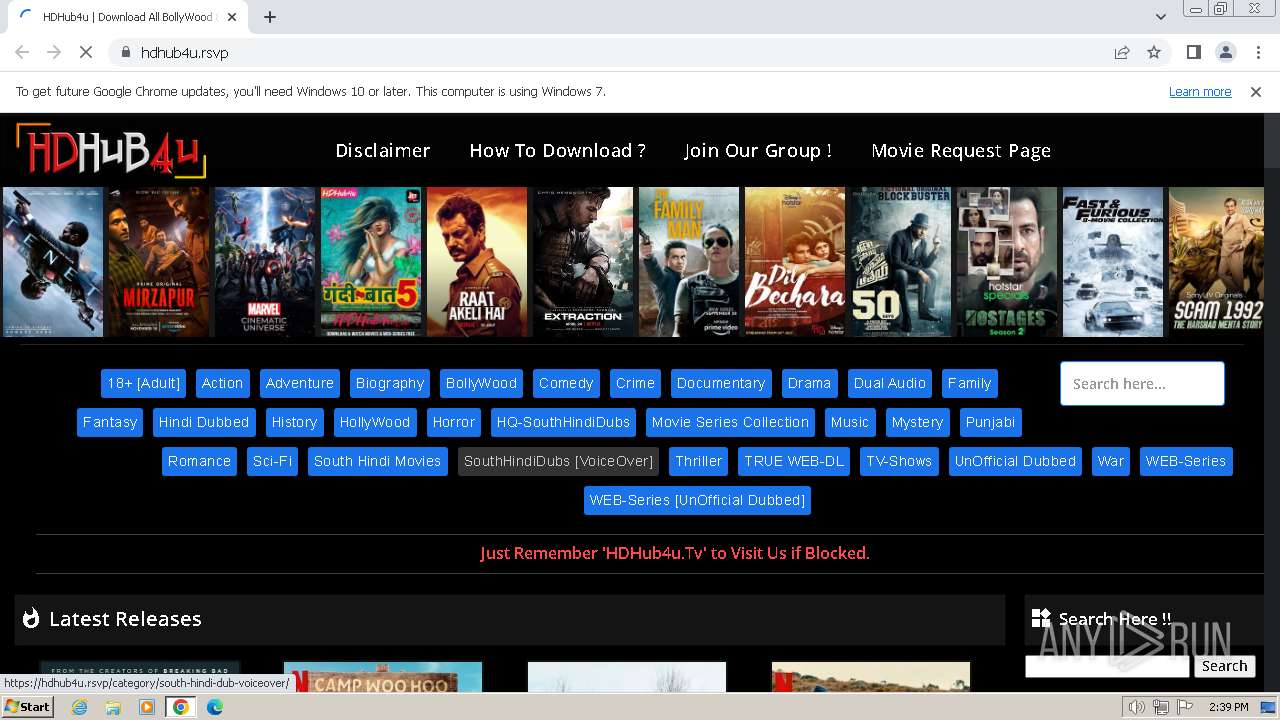
Task: Stop loading the page
Action: click(85, 52)
